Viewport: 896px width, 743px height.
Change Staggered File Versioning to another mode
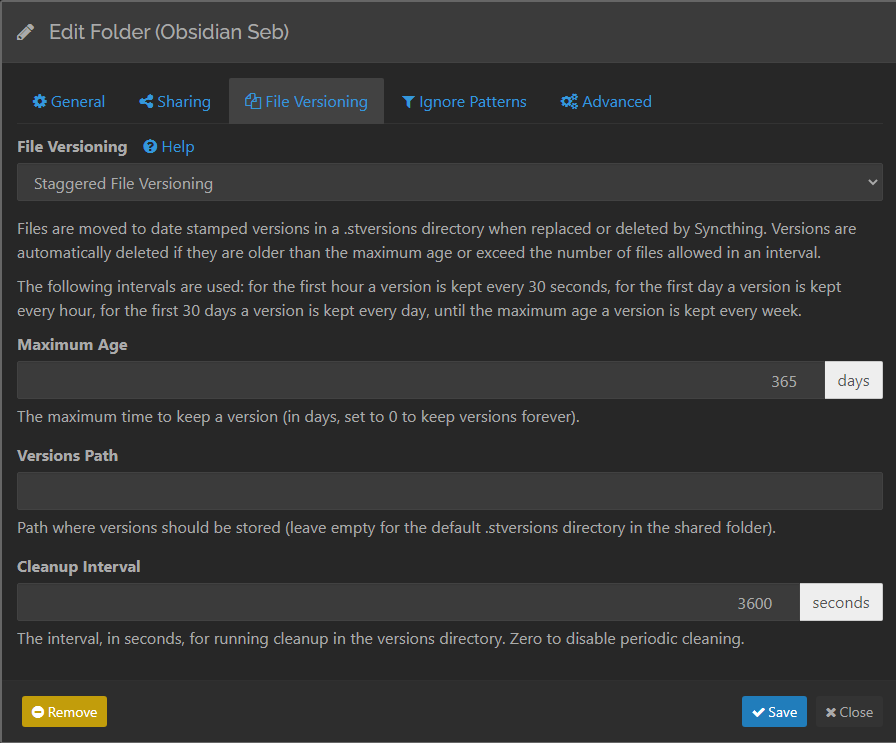tap(448, 183)
